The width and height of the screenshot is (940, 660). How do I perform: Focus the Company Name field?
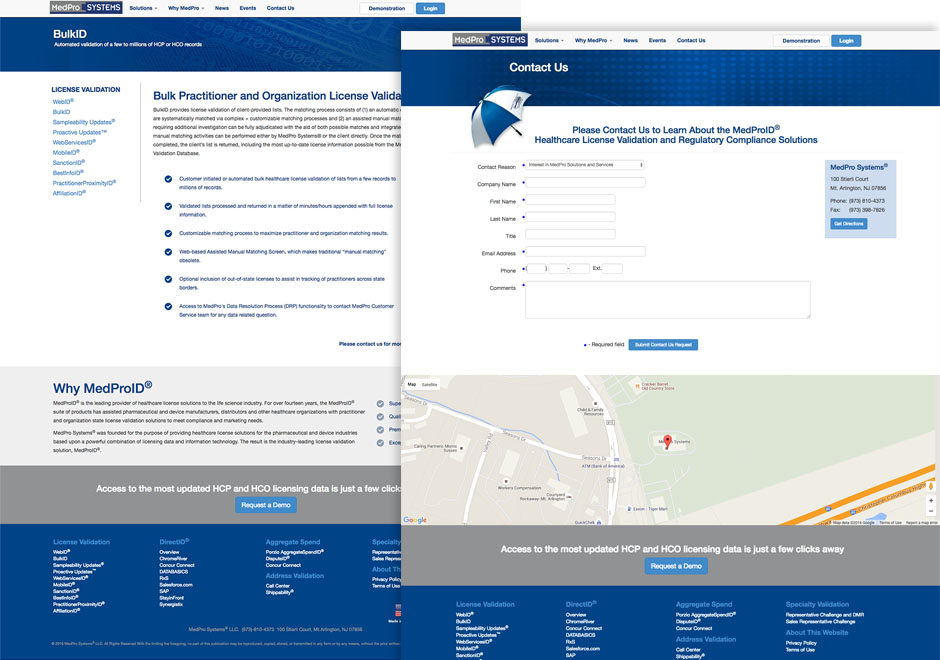click(x=585, y=182)
